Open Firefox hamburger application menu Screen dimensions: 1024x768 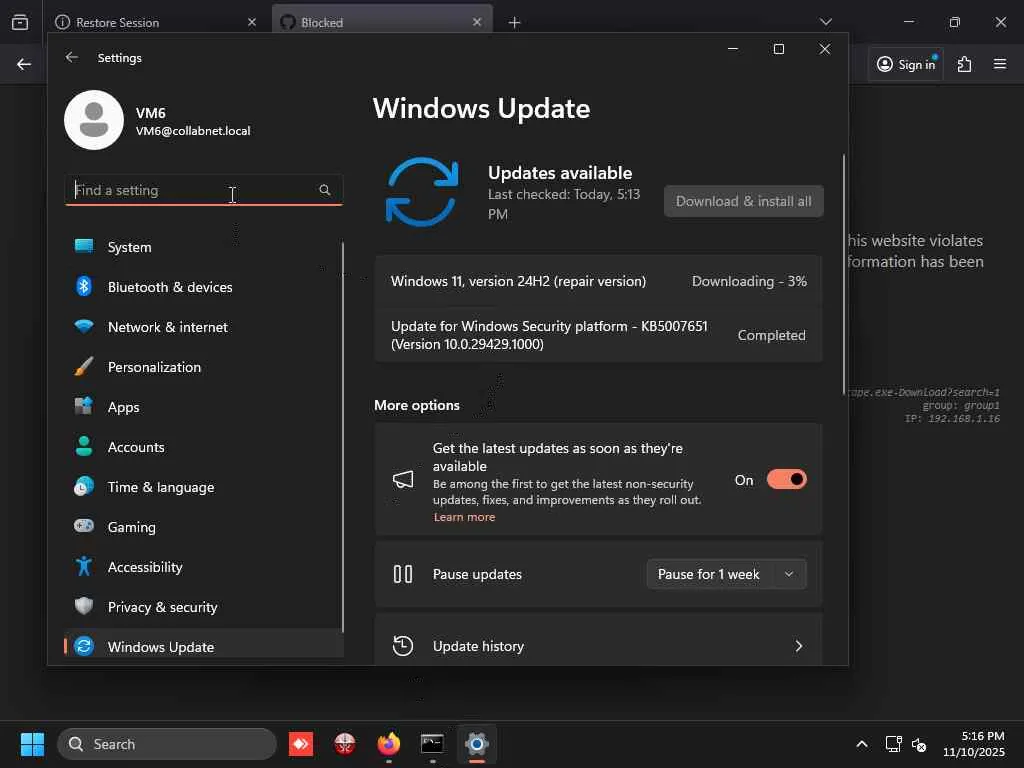point(1000,64)
